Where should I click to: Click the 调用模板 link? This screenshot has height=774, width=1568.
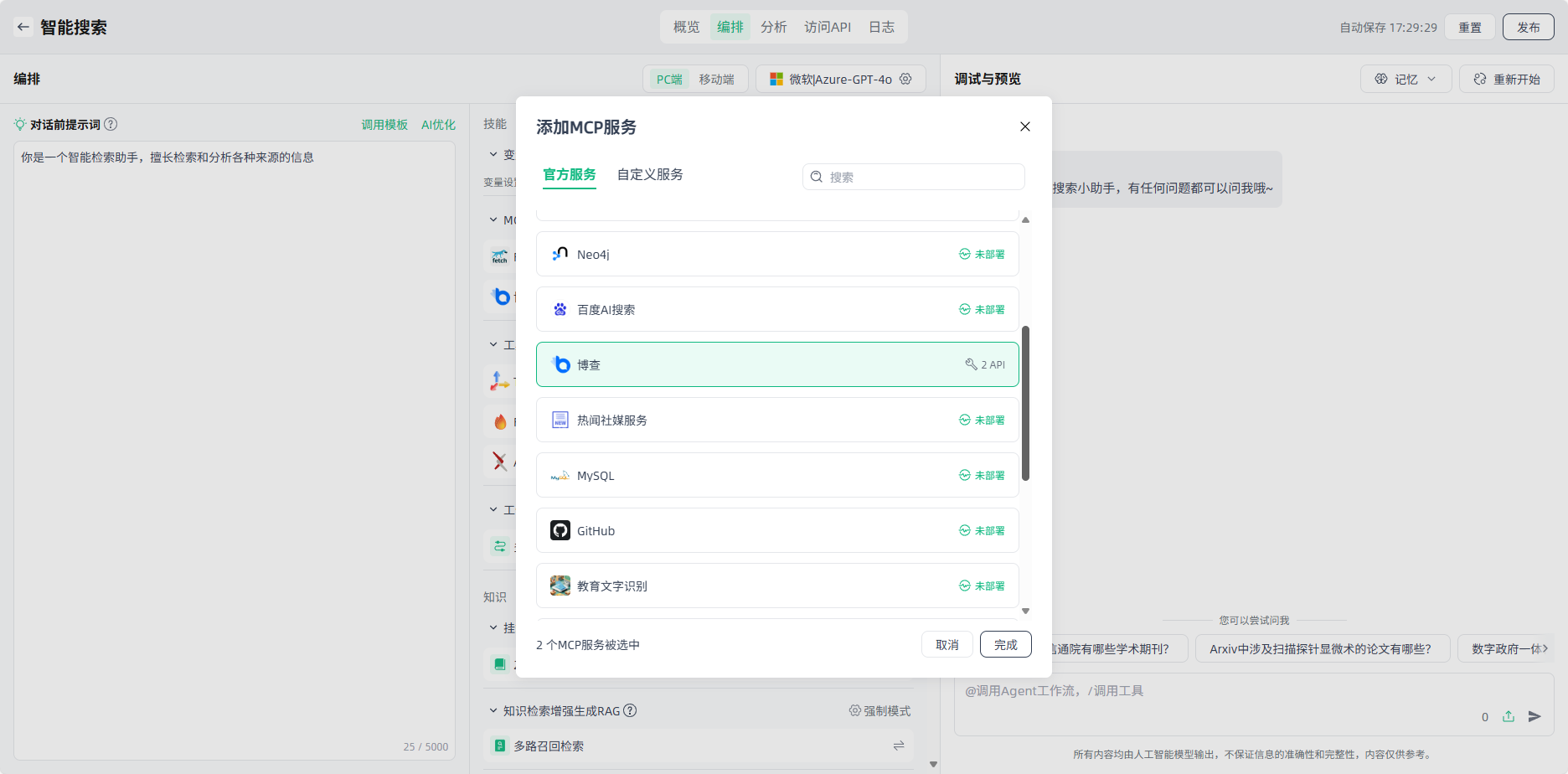point(384,124)
